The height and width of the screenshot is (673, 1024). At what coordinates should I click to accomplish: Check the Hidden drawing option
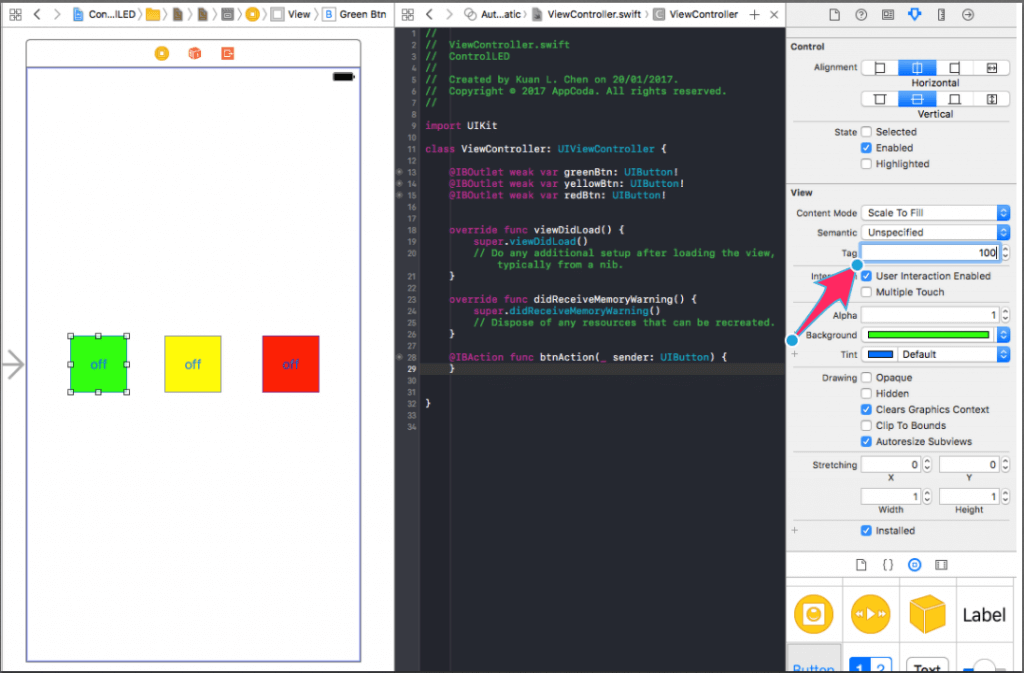click(x=866, y=394)
